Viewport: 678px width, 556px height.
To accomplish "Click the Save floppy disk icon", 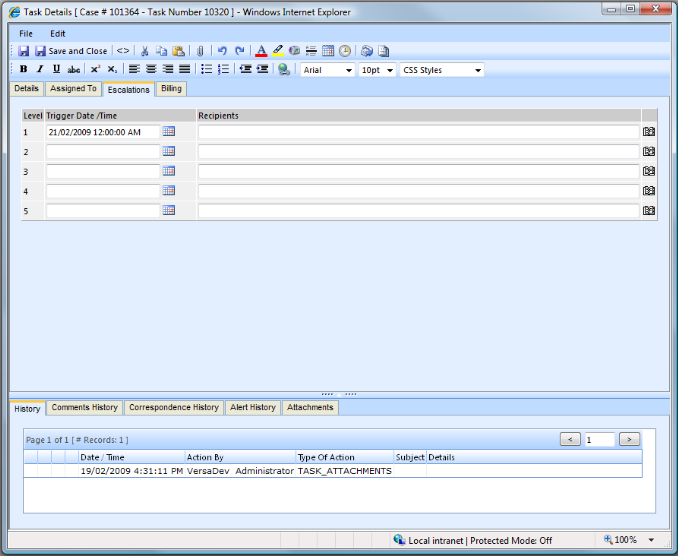I will 23,51.
